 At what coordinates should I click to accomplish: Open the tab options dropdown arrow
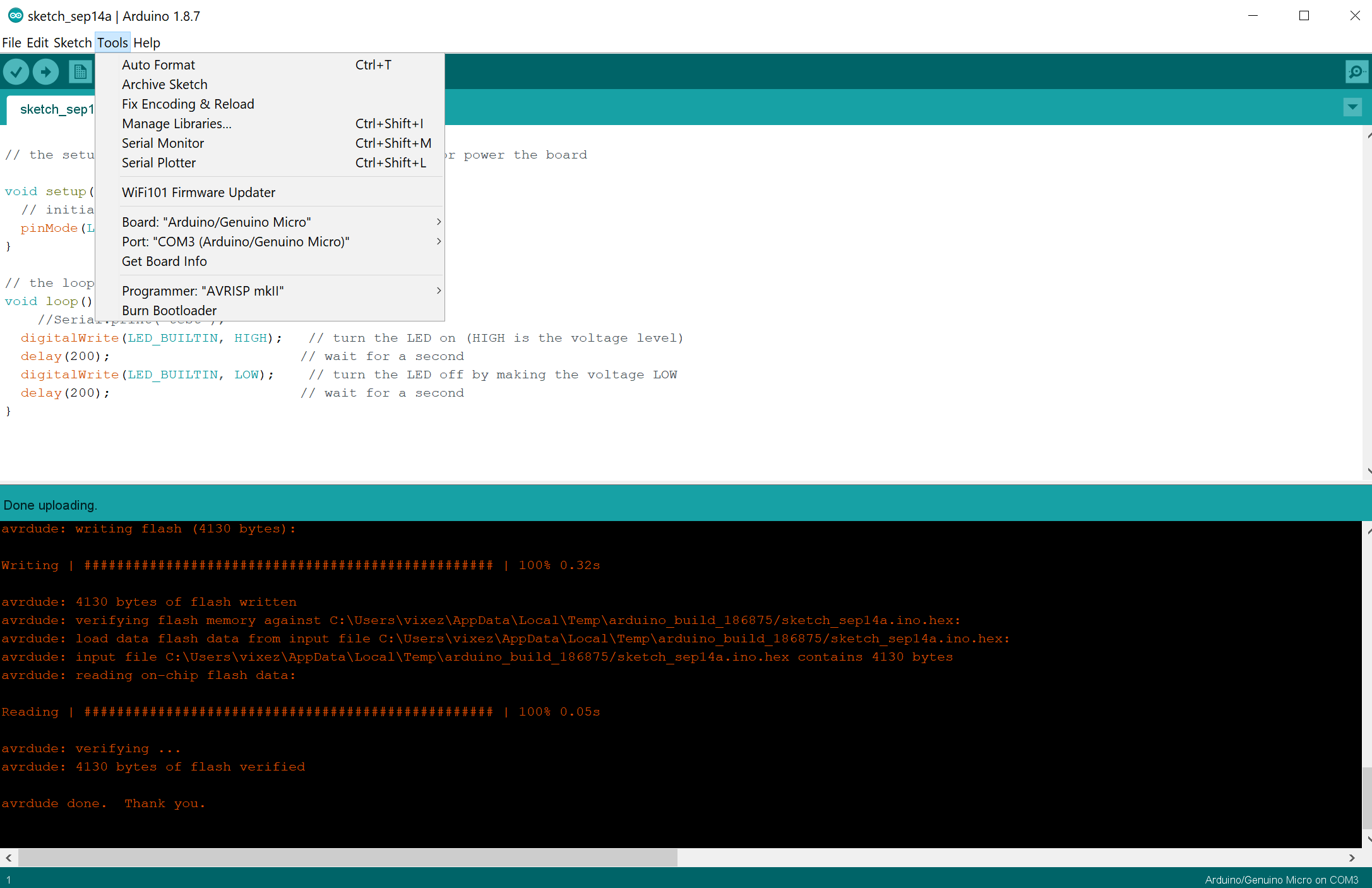(1352, 107)
